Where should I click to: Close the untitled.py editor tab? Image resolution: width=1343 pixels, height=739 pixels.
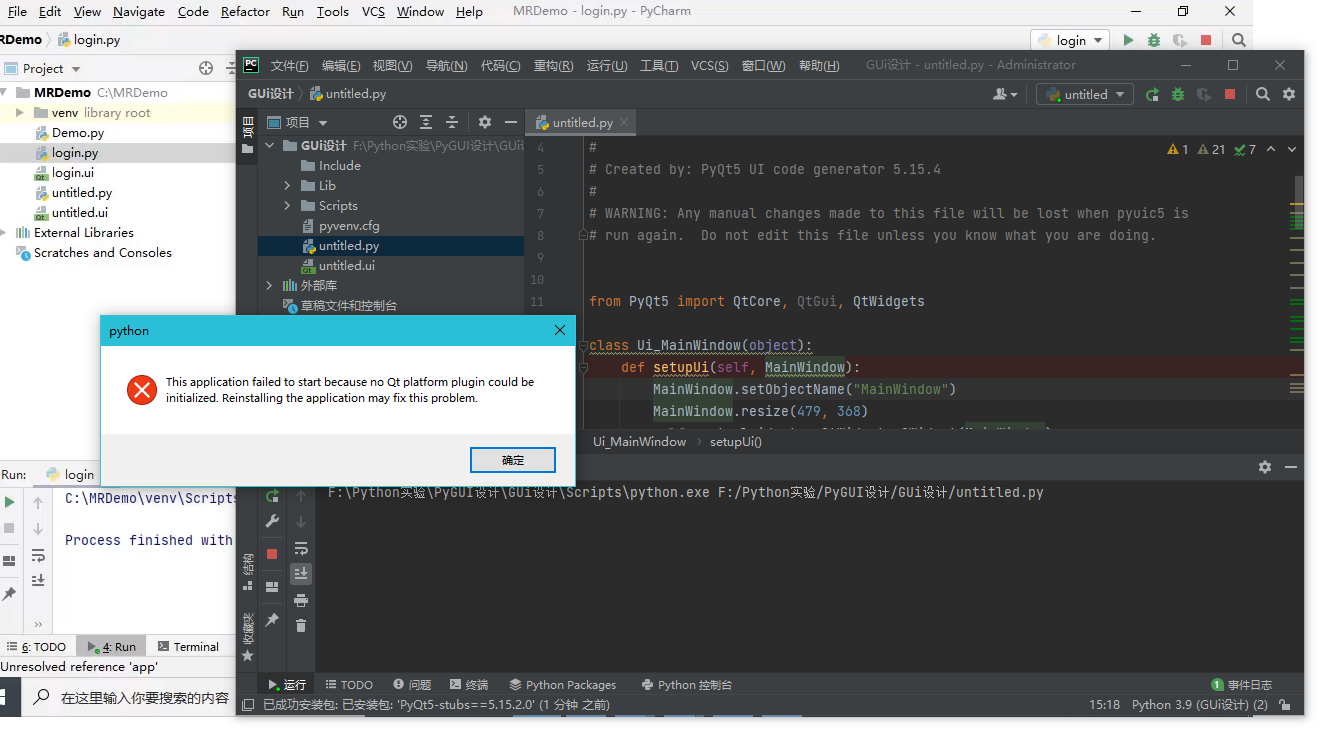[x=626, y=122]
